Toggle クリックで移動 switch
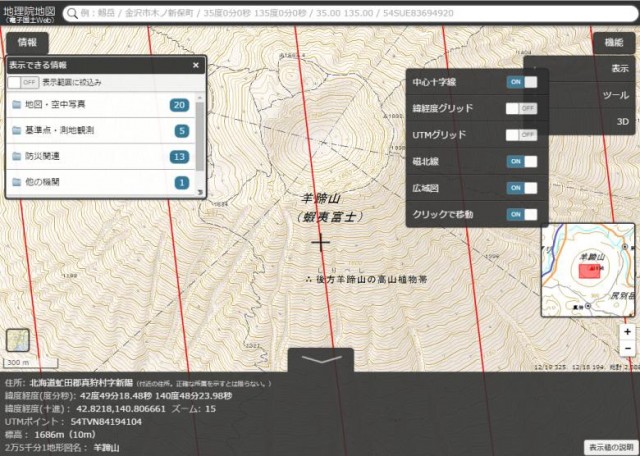Viewport: 640px width, 456px height. pos(522,215)
